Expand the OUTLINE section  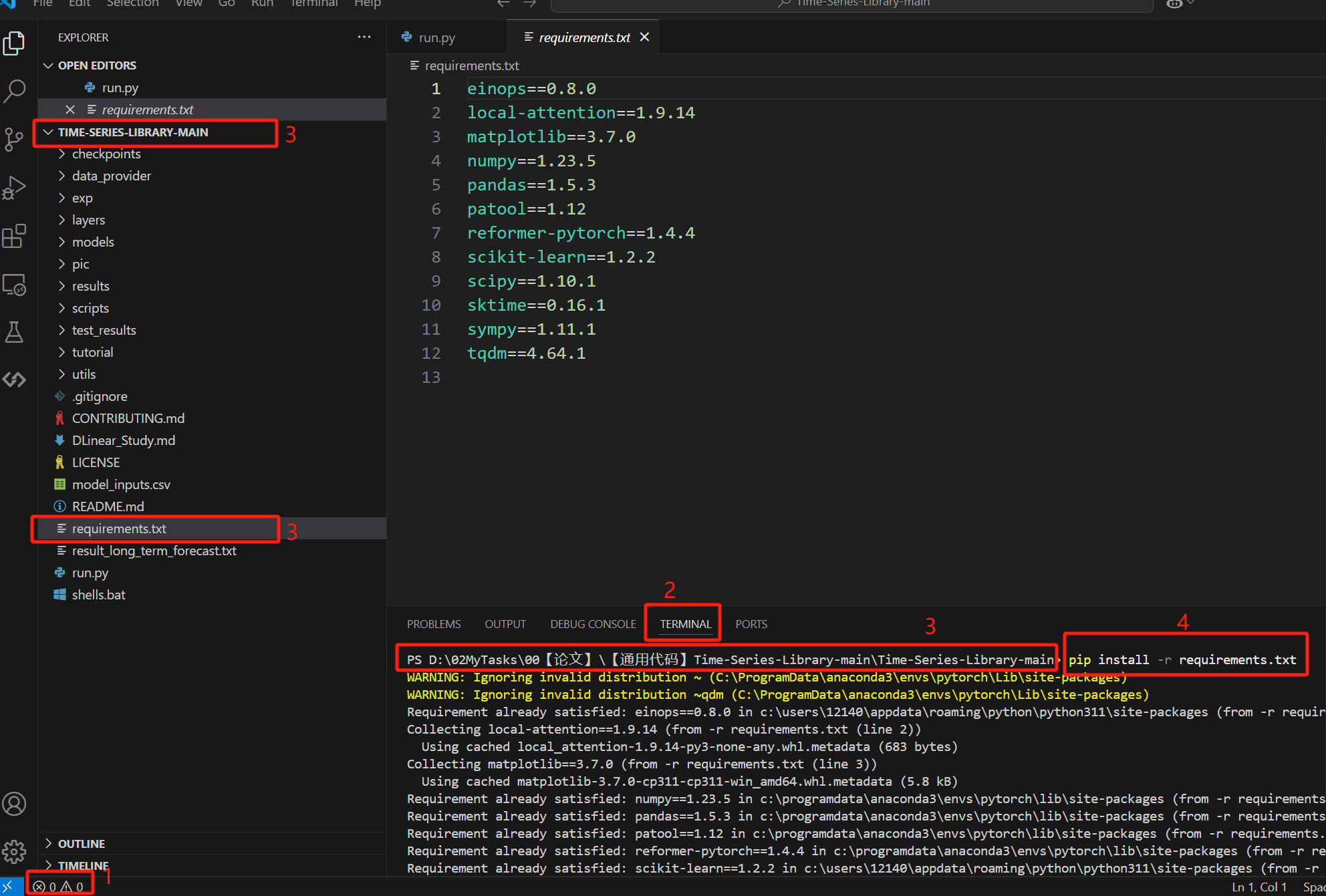point(81,843)
